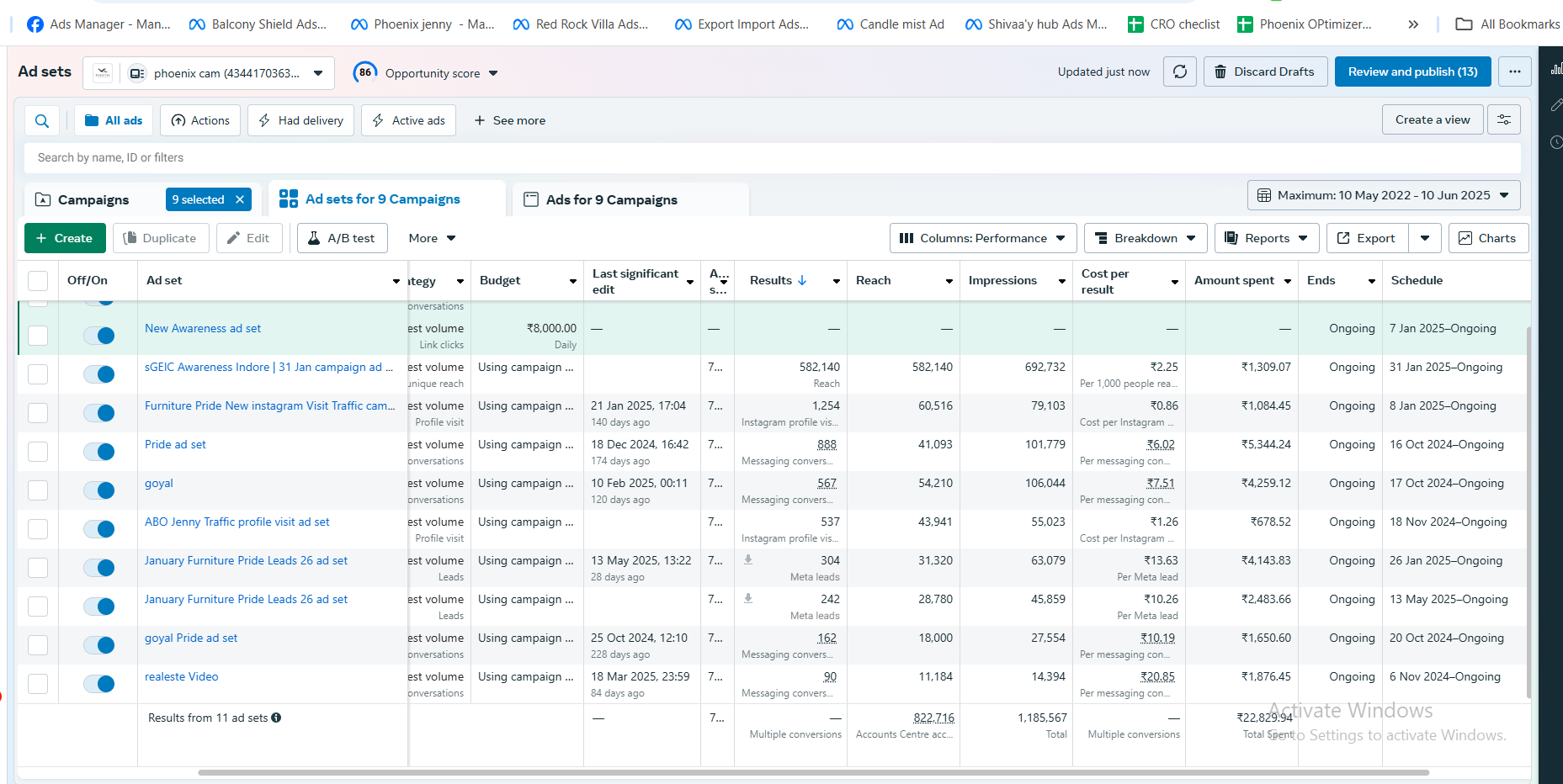Open the Red Rock Villa Ads bookmark
This screenshot has width=1563, height=784.
[x=581, y=24]
